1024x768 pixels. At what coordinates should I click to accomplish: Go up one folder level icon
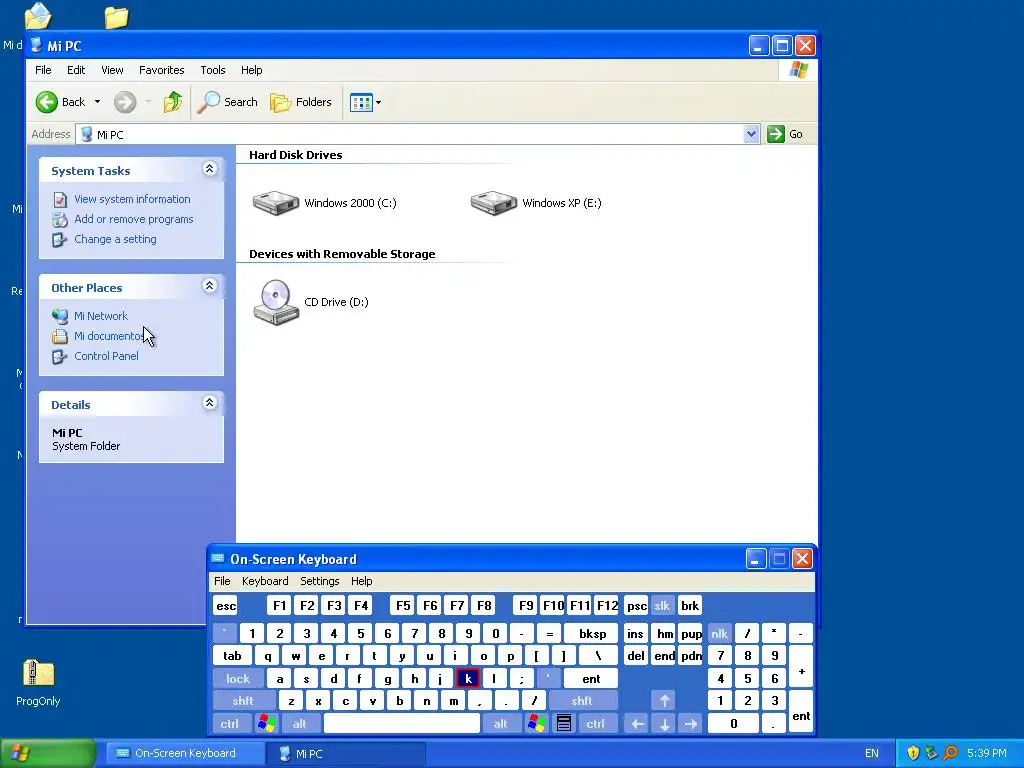click(173, 102)
